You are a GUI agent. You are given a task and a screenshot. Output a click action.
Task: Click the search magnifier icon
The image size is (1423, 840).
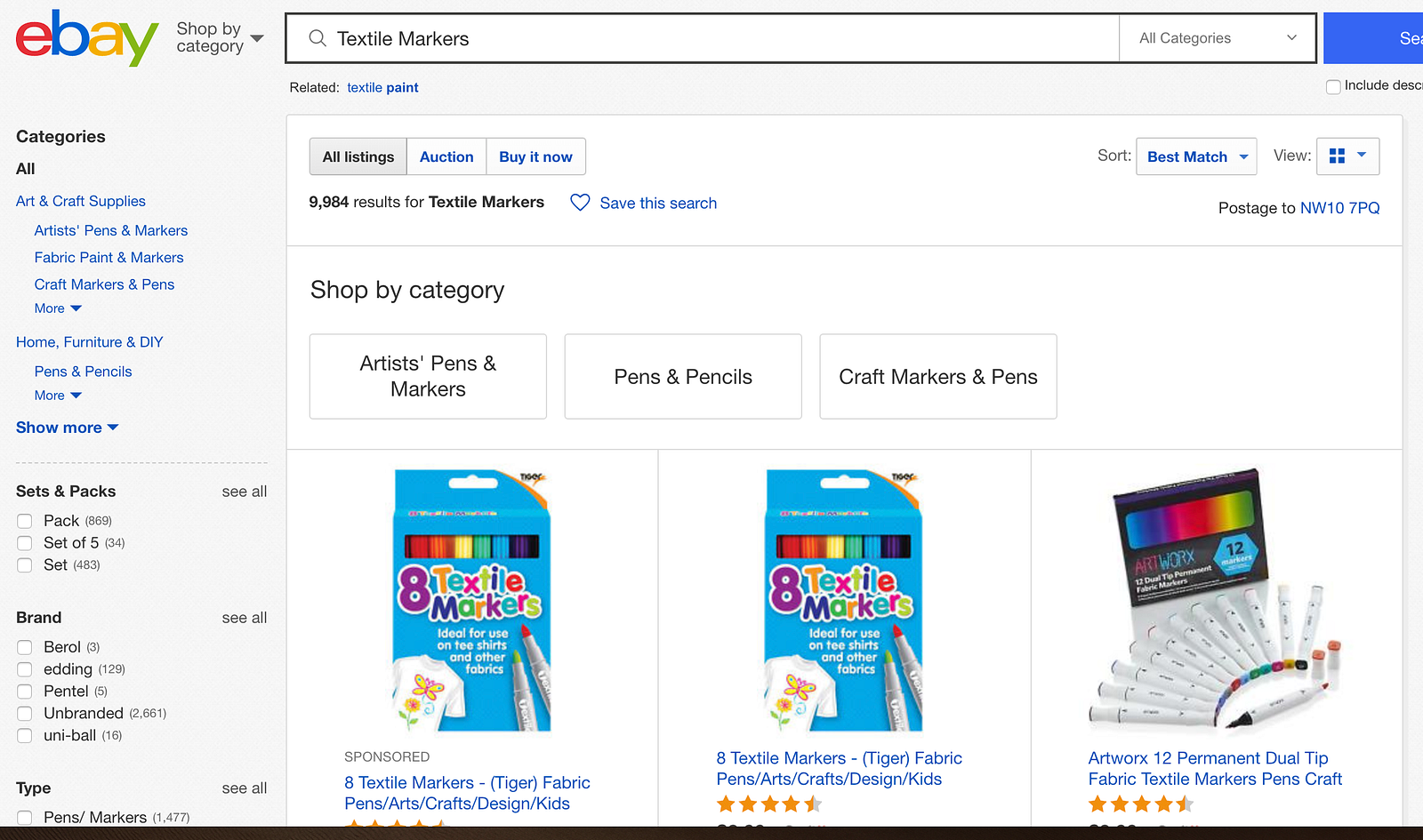click(318, 38)
